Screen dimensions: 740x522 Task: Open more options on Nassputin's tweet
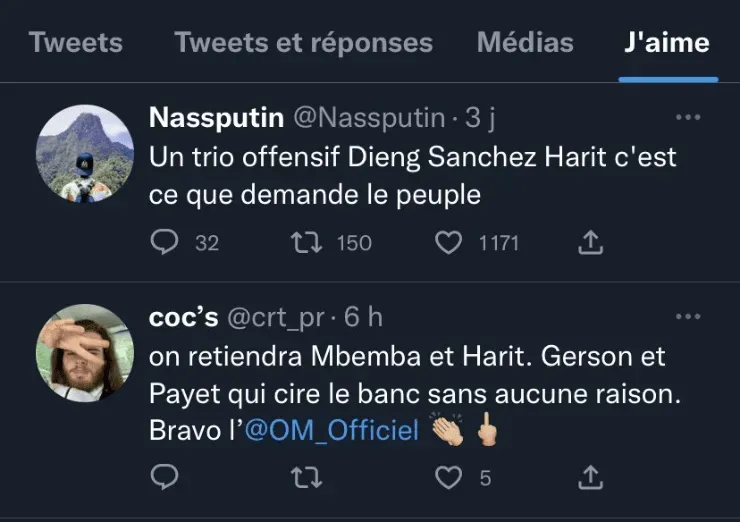(x=688, y=118)
